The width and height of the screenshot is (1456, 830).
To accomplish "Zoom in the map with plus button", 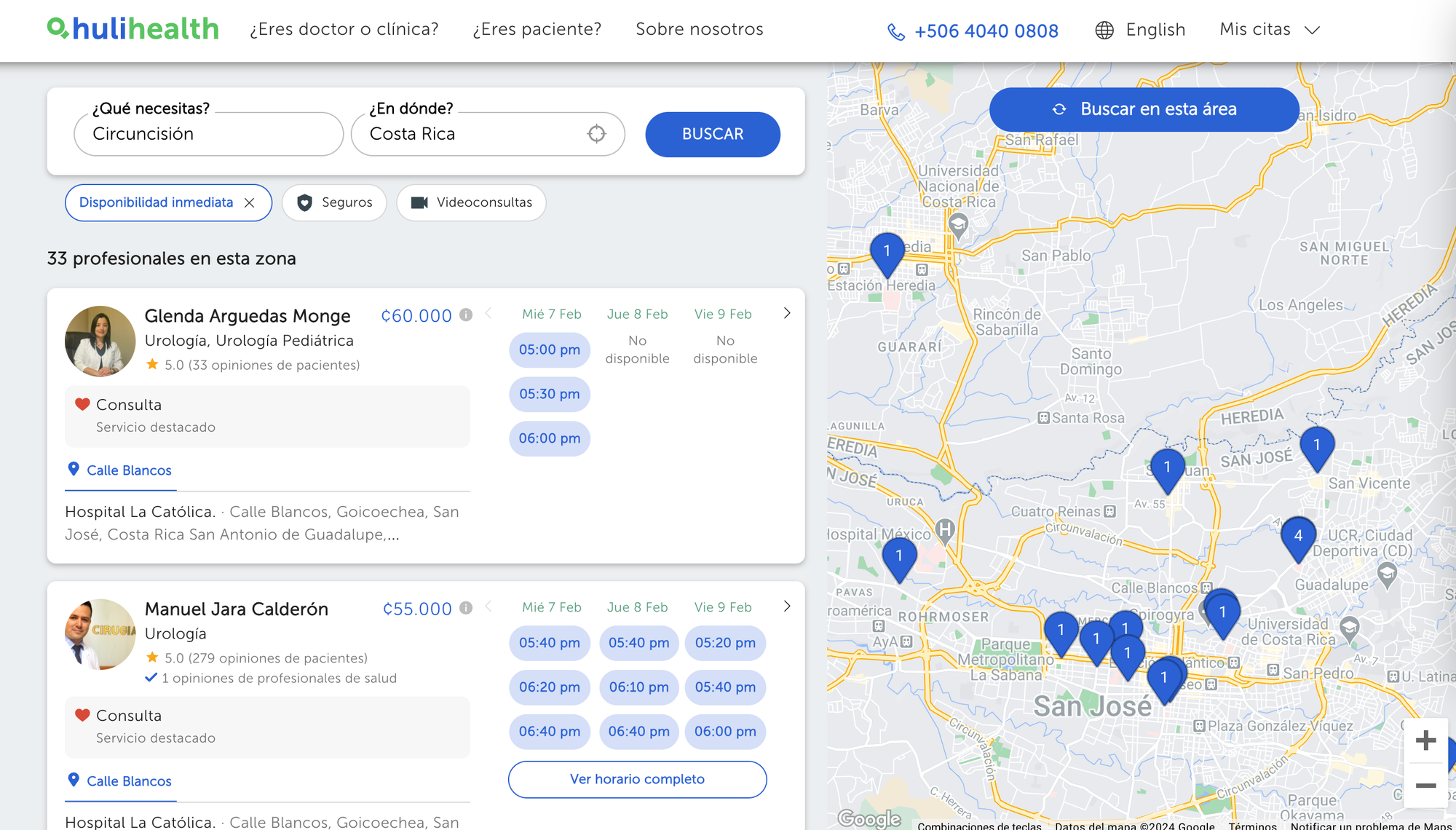I will click(1425, 741).
